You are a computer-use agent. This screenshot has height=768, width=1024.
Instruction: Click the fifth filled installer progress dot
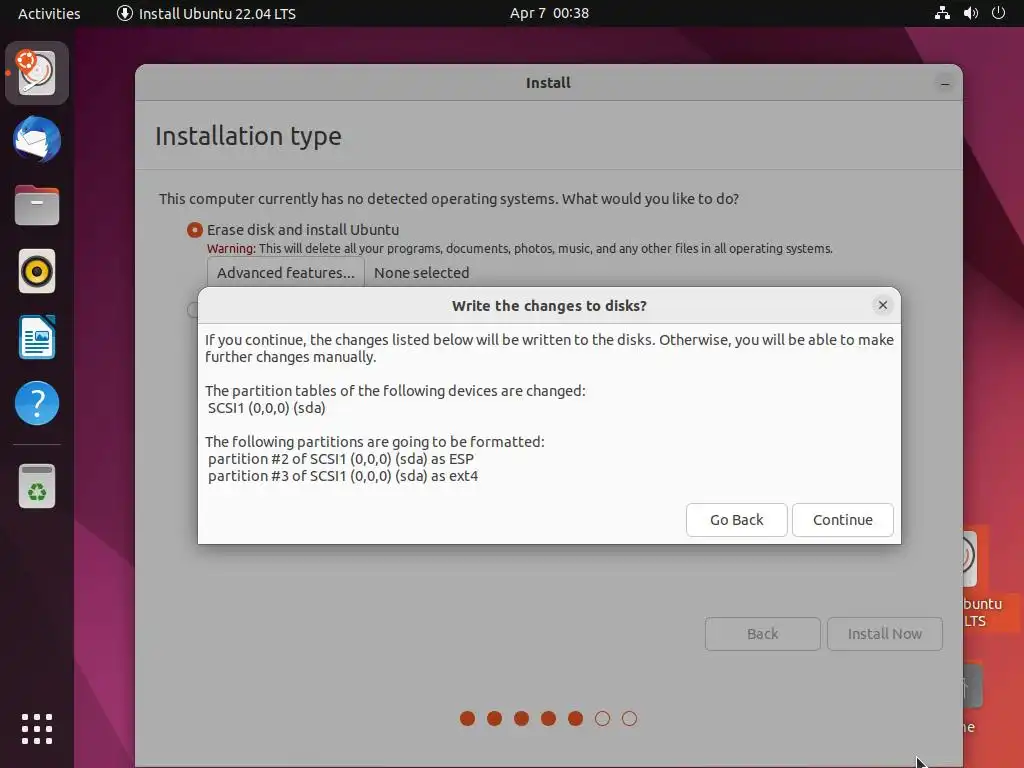(575, 718)
